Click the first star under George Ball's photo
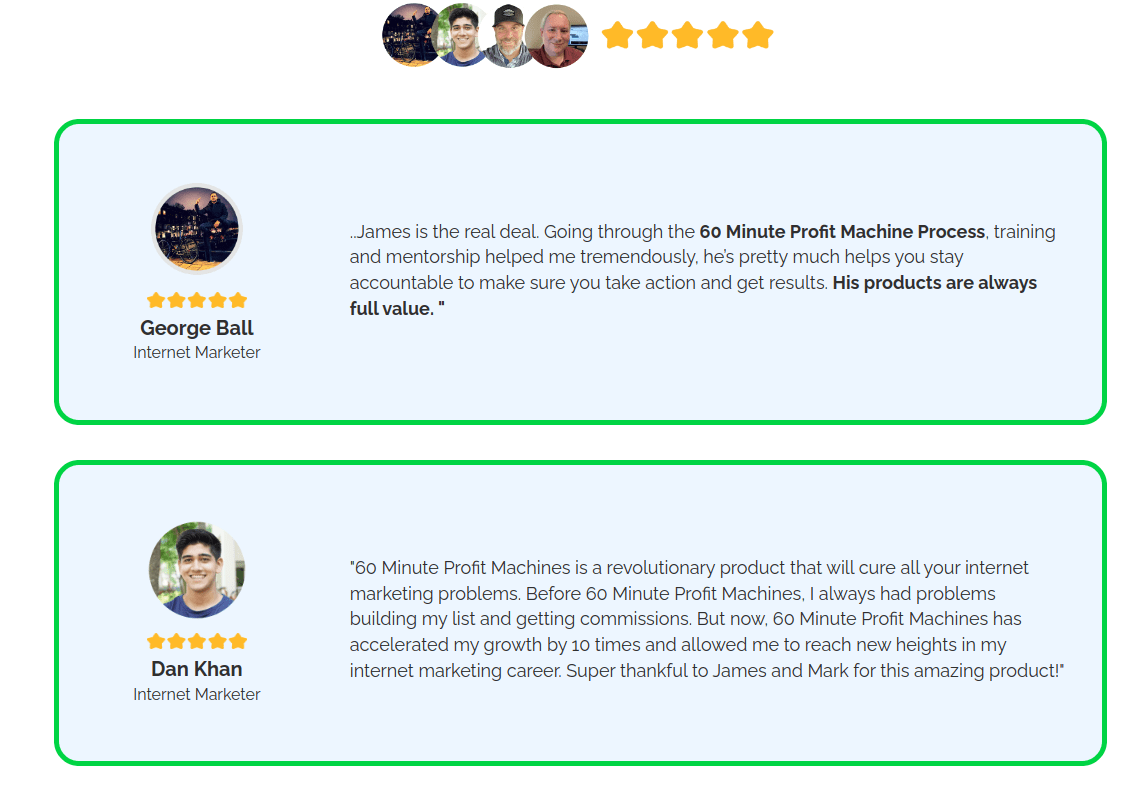Image resolution: width=1136 pixels, height=788 pixels. (x=156, y=300)
